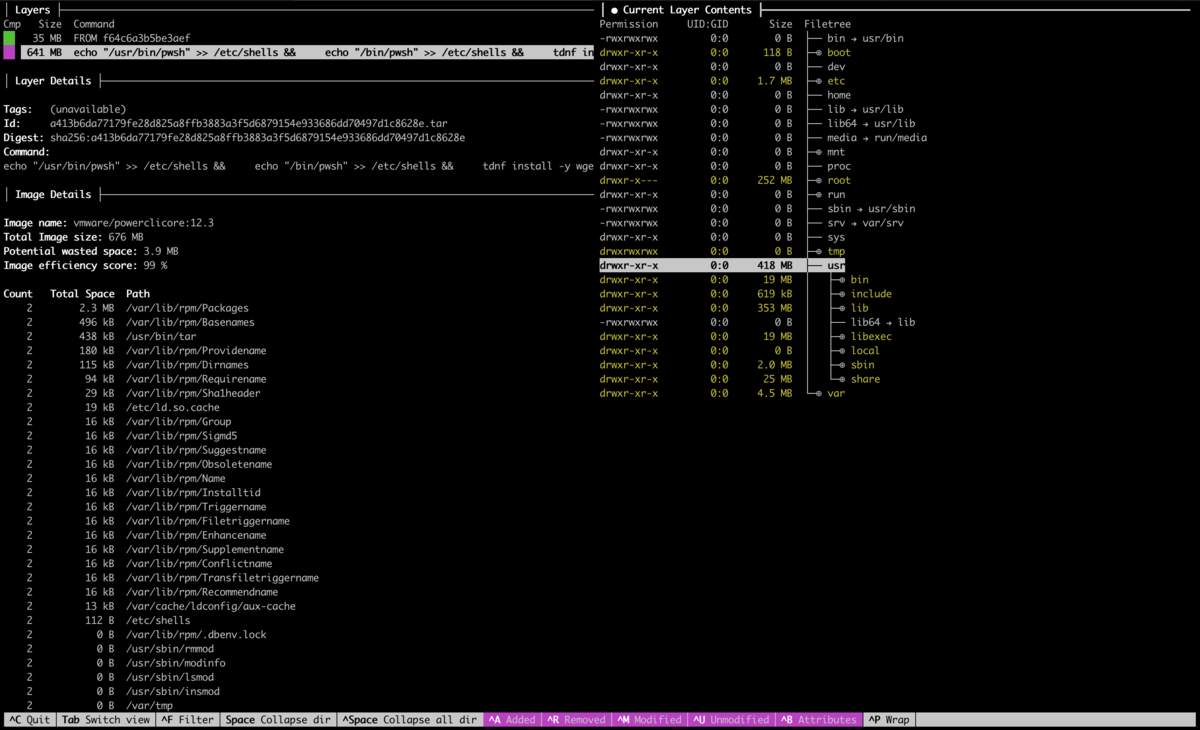Expand the boot directory in filetree
Viewport: 1200px width, 730px height.
pos(819,53)
